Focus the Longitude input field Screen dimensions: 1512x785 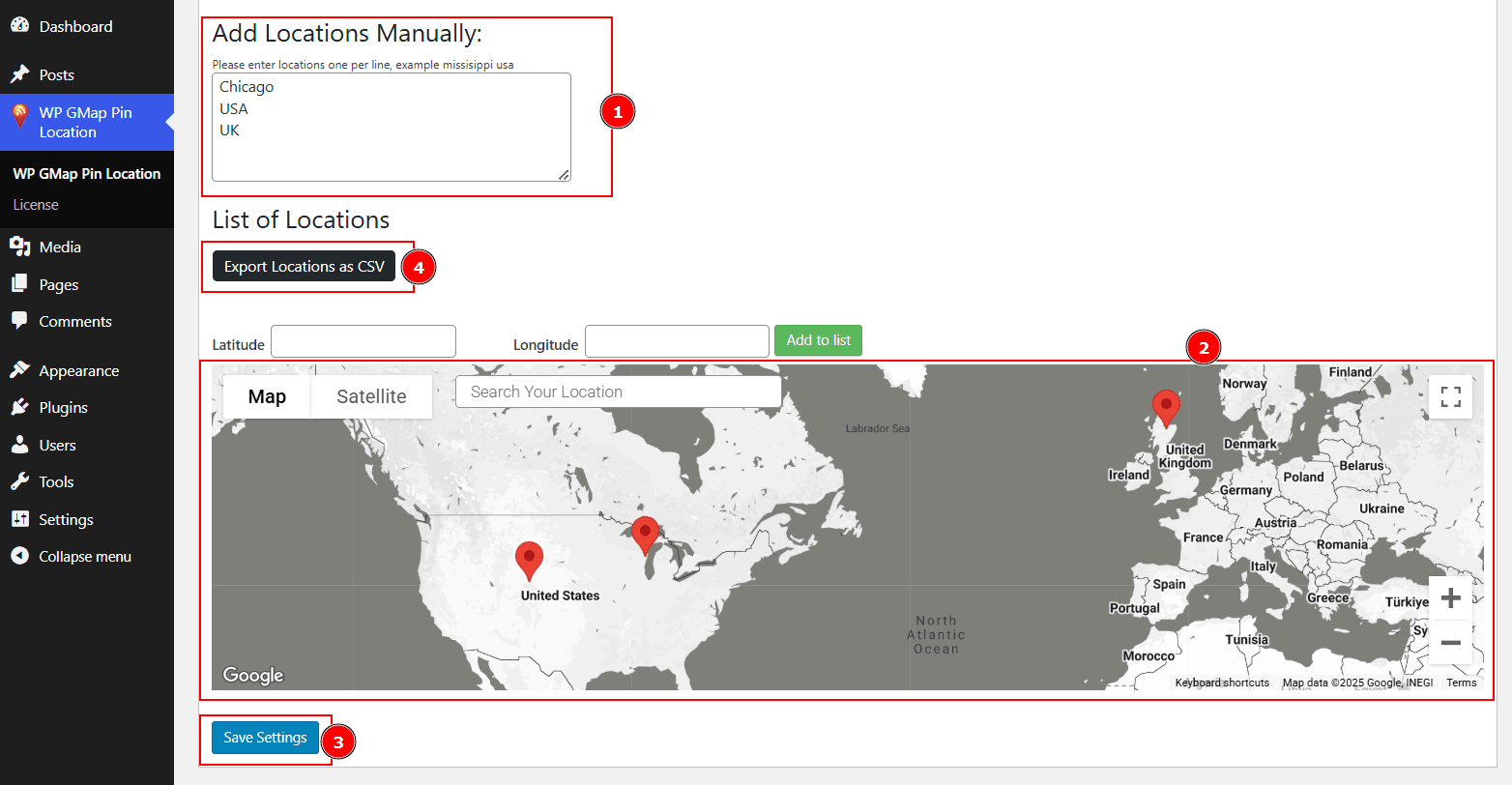click(677, 341)
